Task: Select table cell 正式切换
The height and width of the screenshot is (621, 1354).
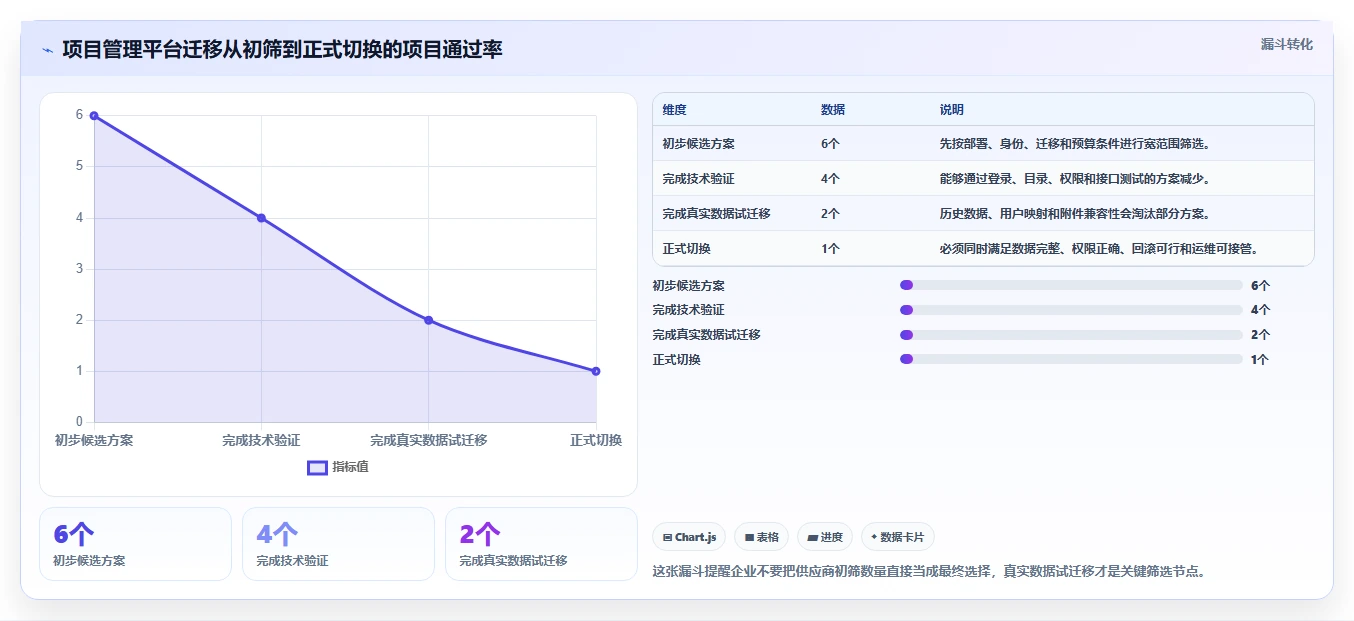Action: (x=686, y=249)
